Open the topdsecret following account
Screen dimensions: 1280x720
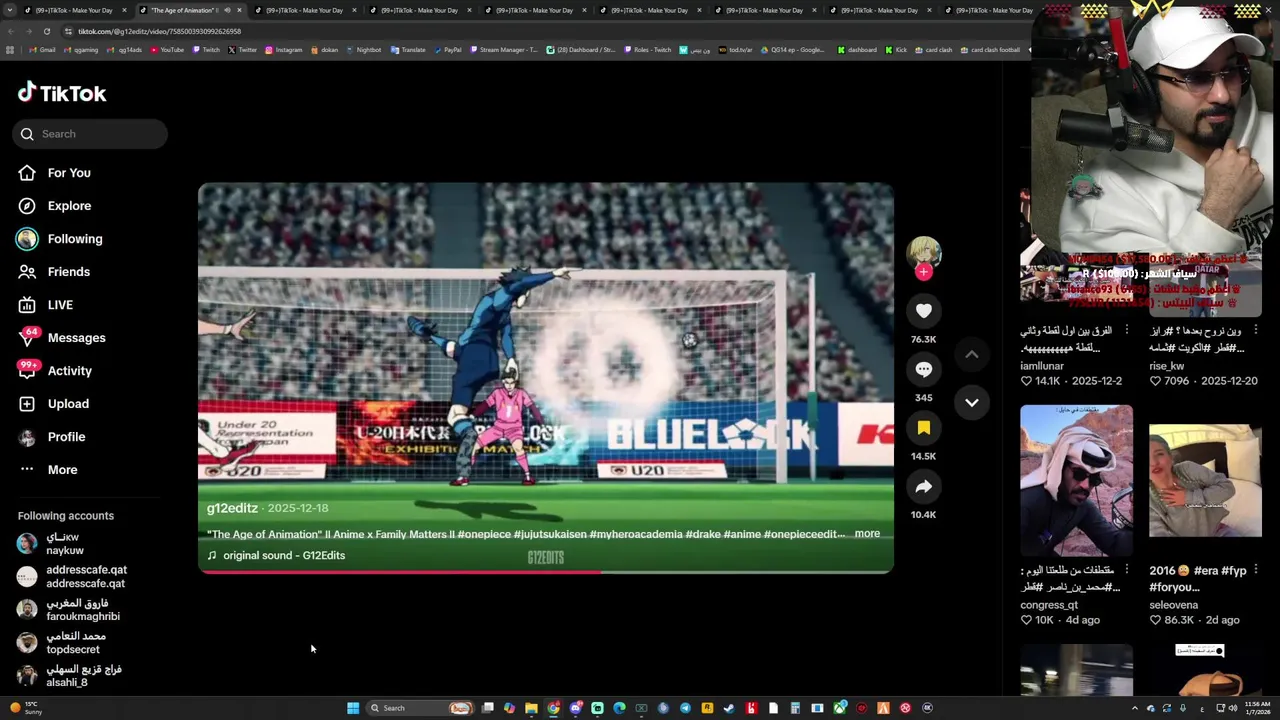61,643
